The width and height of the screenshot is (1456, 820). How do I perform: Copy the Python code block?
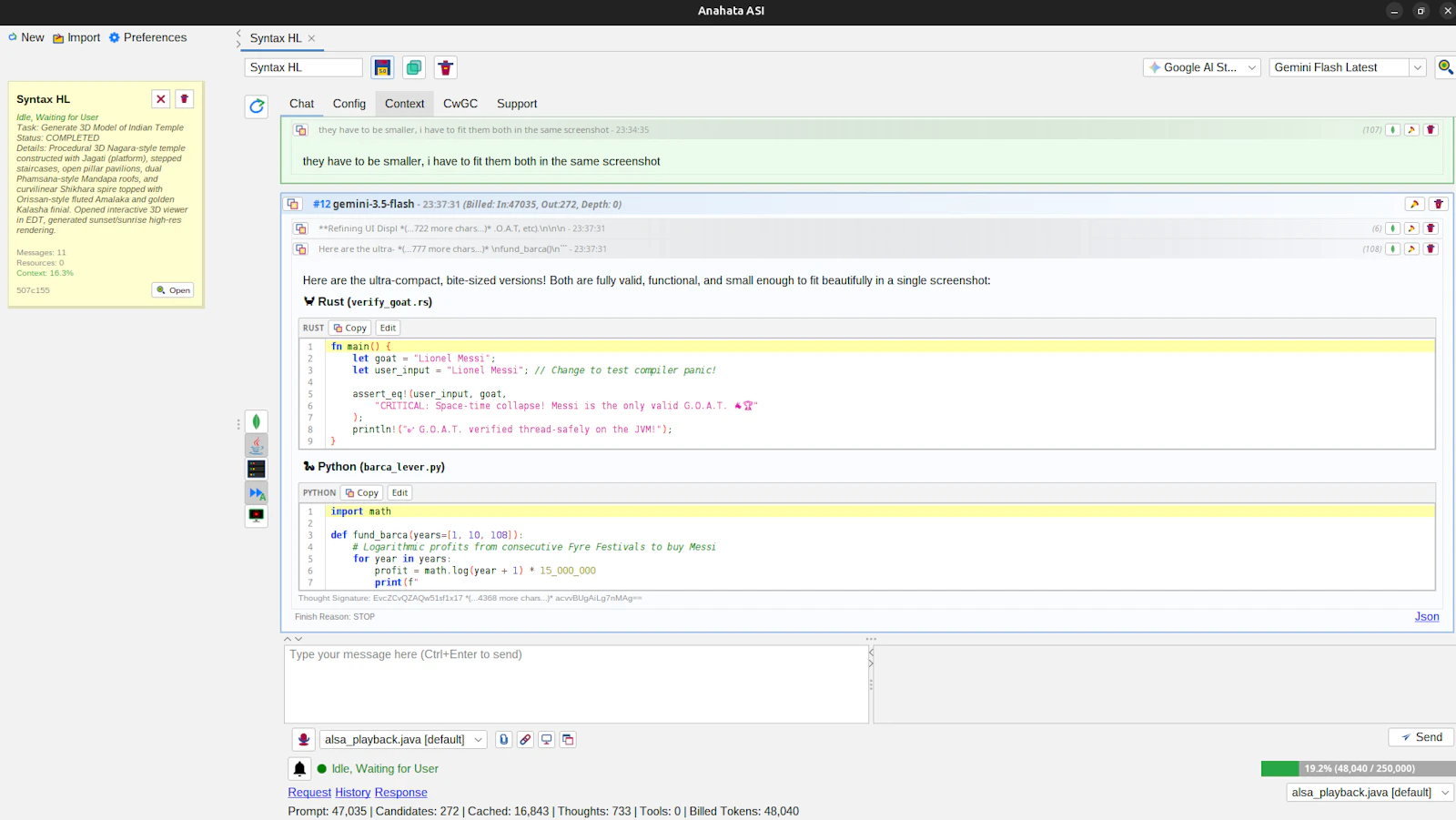click(x=361, y=492)
